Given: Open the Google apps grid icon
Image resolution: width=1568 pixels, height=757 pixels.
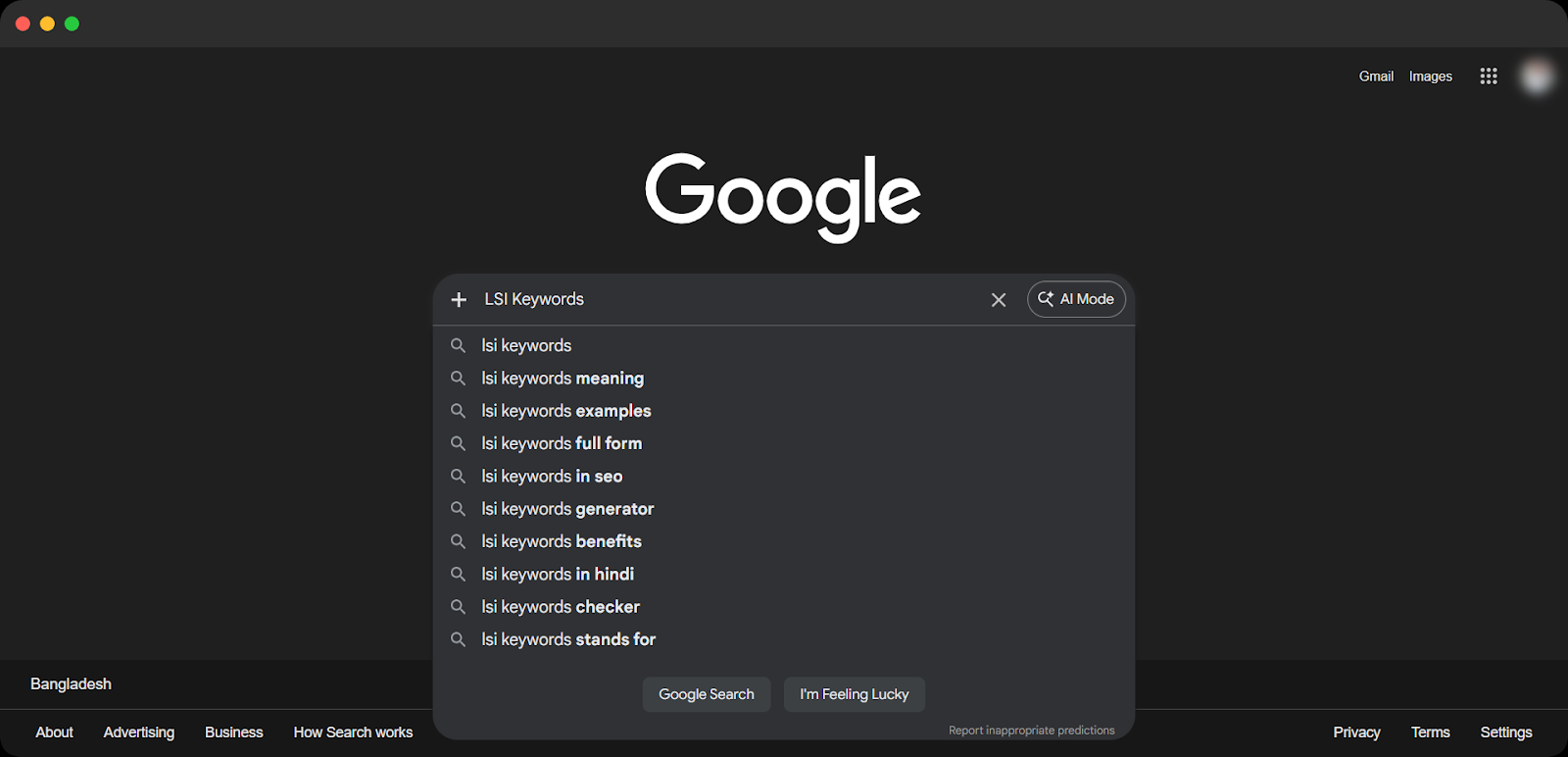Looking at the screenshot, I should 1489,76.
